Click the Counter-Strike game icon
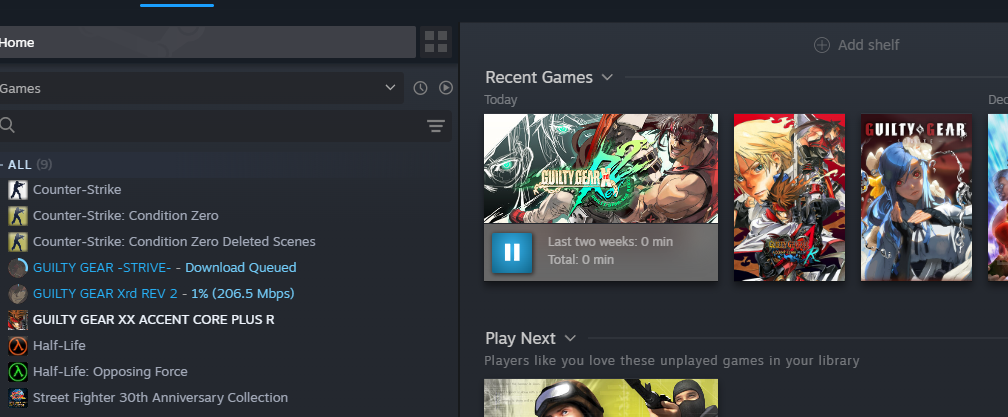 click(18, 190)
